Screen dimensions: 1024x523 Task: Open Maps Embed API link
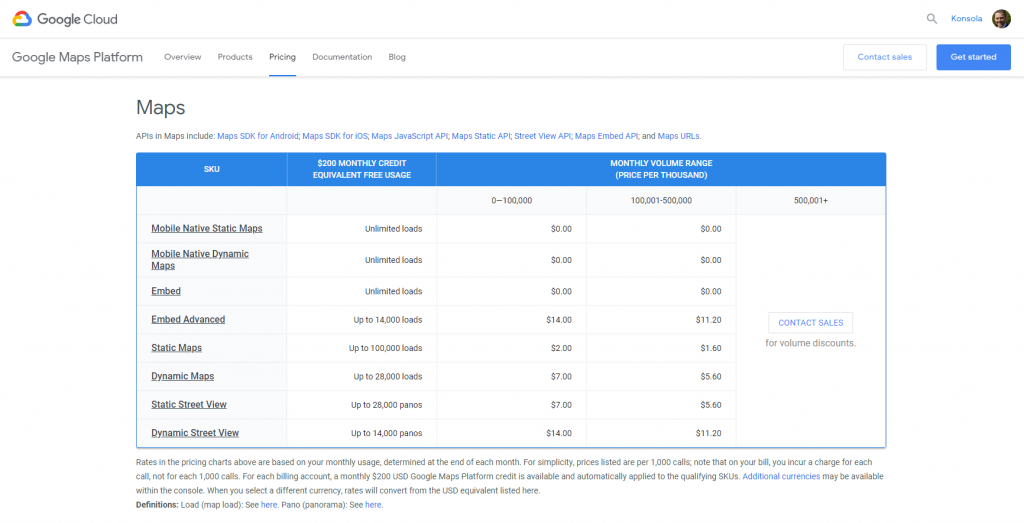pos(606,136)
